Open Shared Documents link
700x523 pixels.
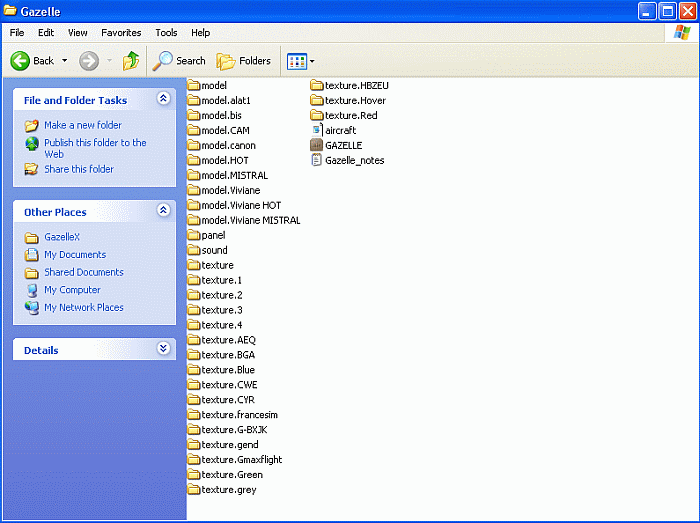click(x=84, y=272)
